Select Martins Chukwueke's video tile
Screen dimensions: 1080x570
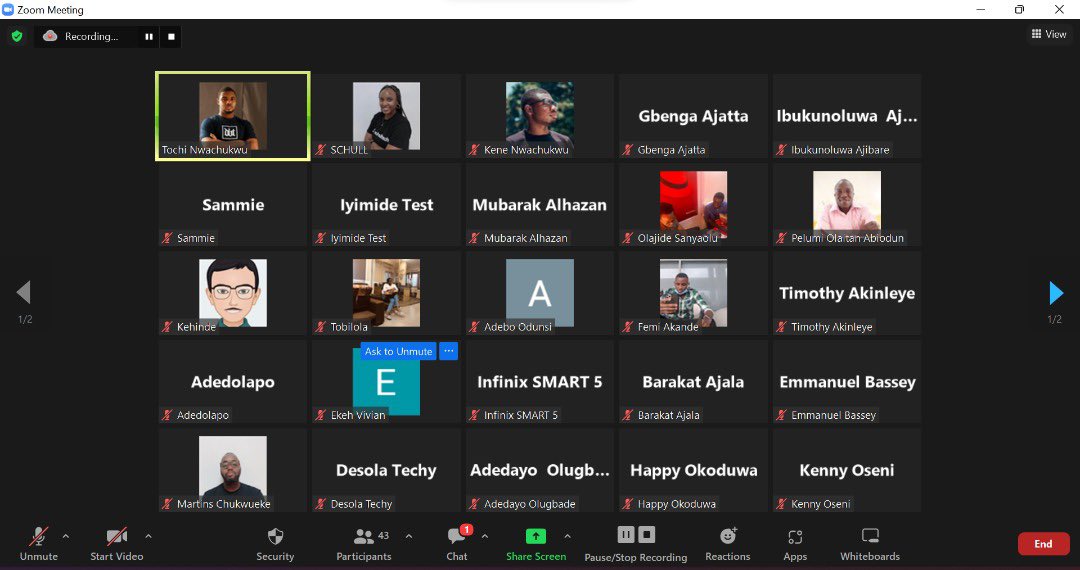click(233, 470)
